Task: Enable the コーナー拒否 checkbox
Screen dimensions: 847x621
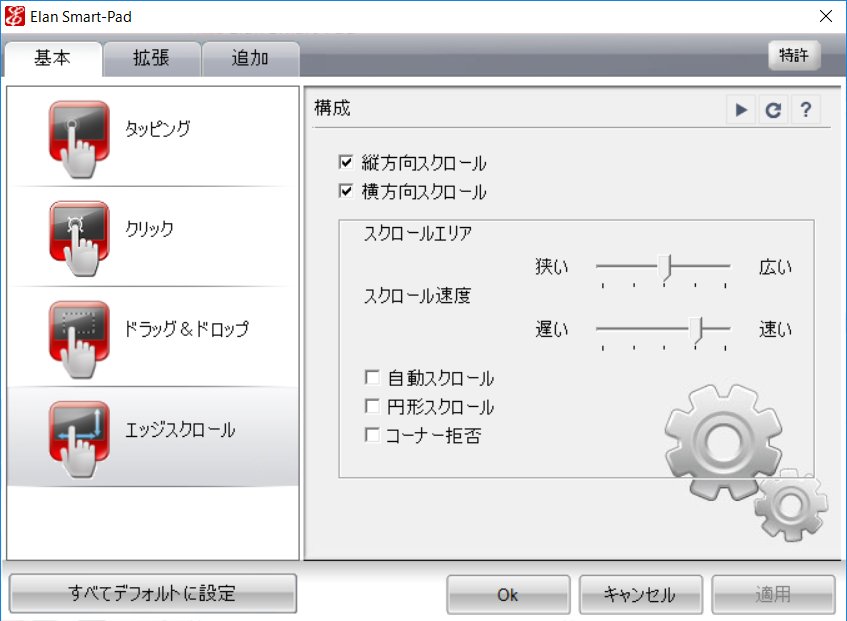Action: 372,435
